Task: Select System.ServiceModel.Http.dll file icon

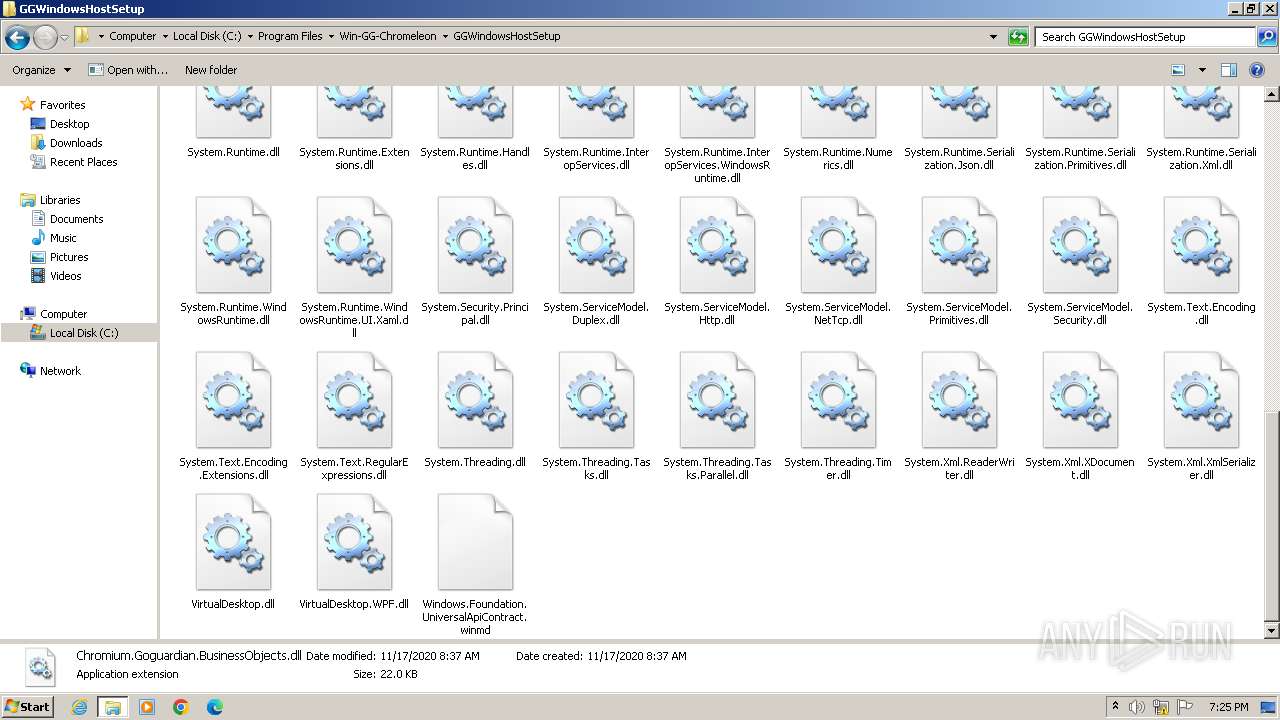Action: click(x=717, y=245)
